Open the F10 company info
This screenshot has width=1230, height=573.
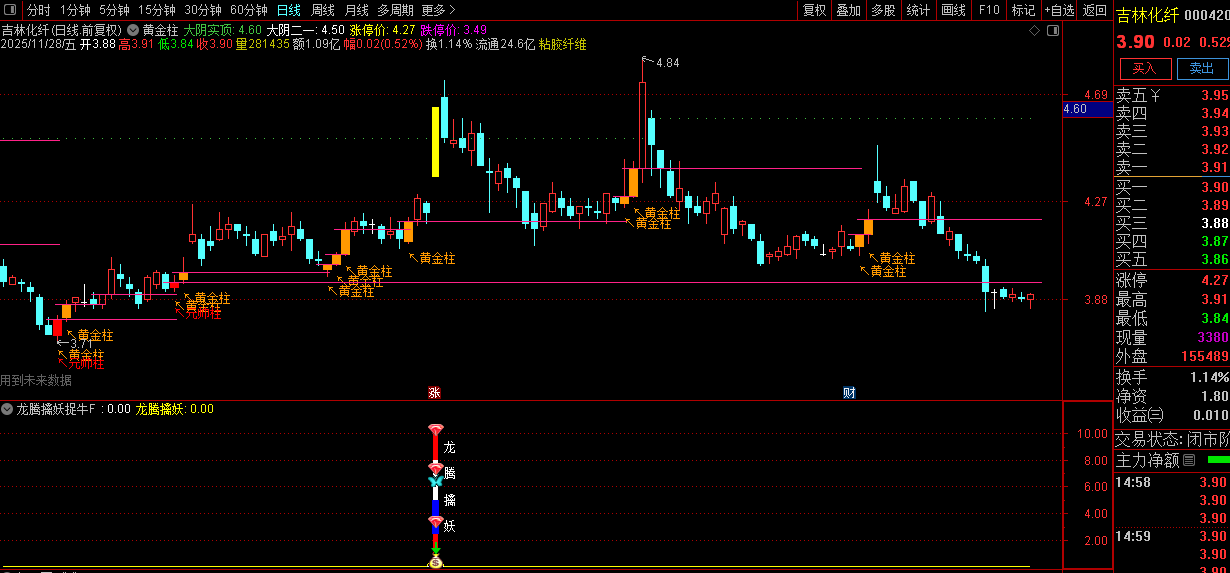tap(989, 10)
